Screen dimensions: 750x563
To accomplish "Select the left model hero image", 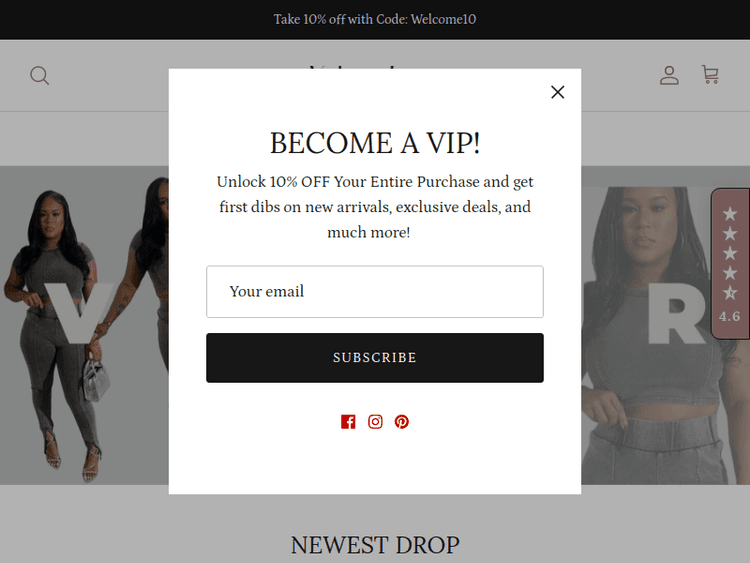I will [x=84, y=325].
